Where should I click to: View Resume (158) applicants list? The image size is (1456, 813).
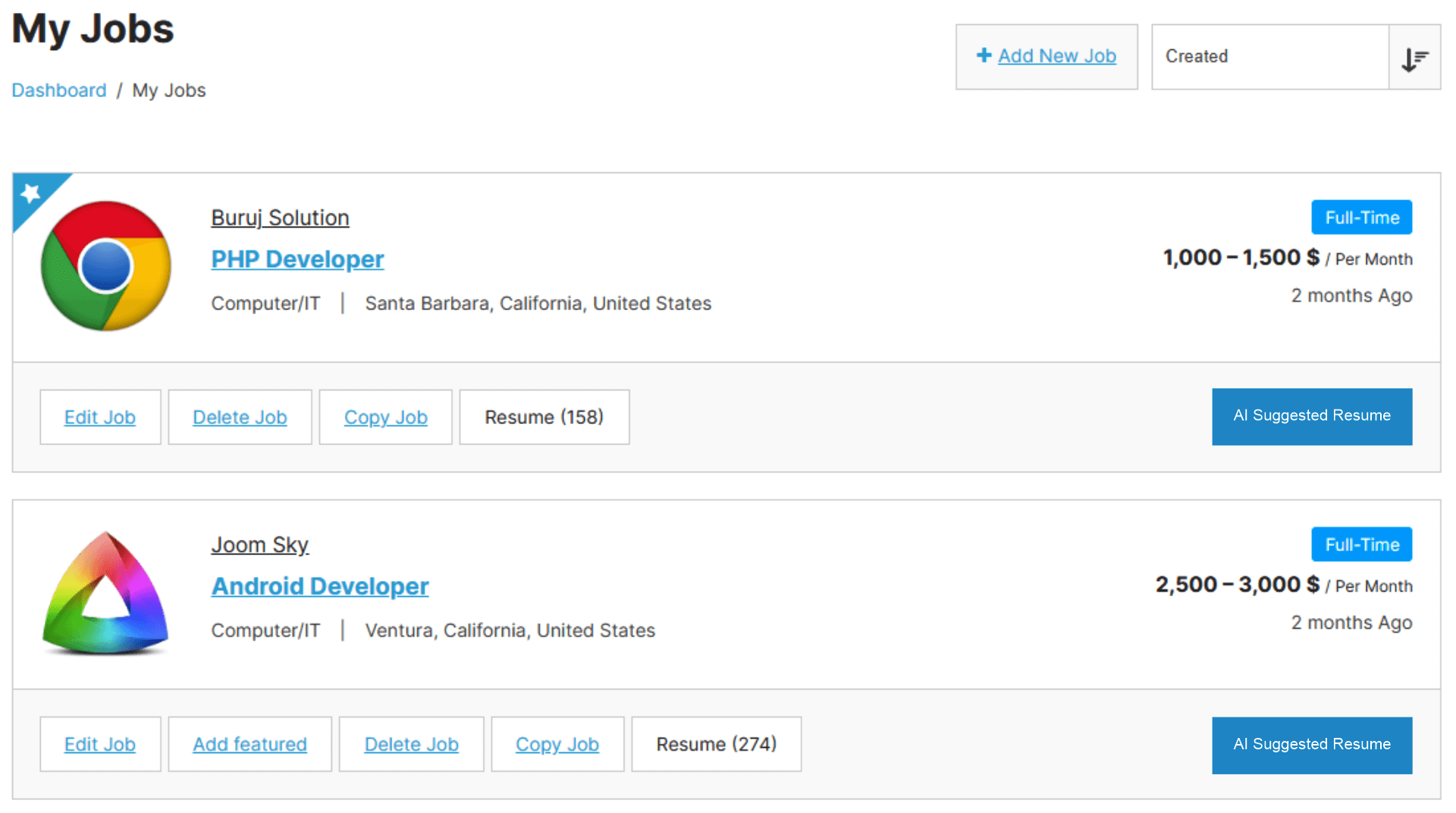point(544,417)
